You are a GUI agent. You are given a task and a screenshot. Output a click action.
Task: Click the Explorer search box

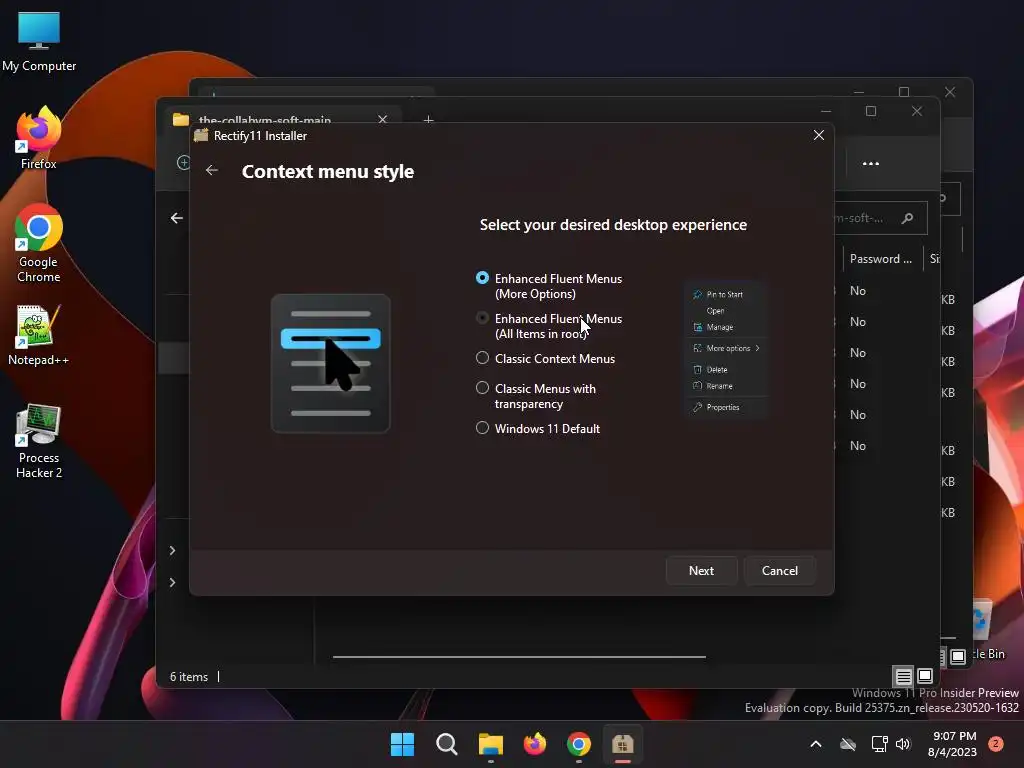pos(881,218)
